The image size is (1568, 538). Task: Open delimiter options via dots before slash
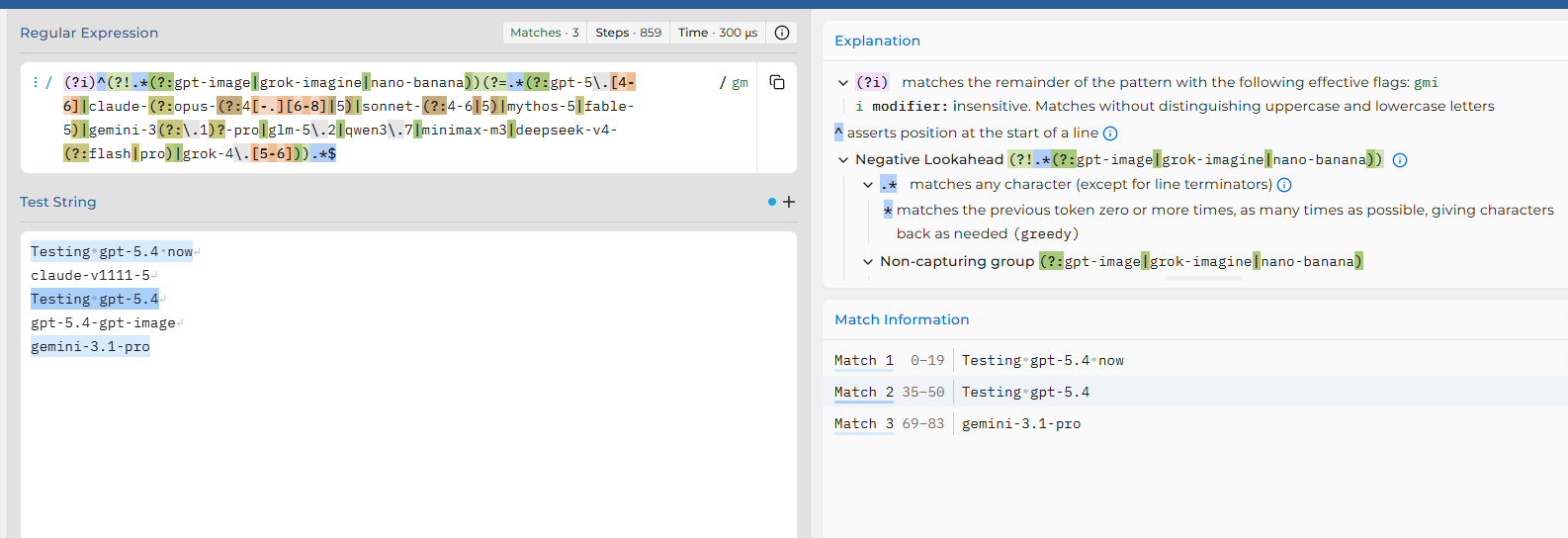(36, 82)
